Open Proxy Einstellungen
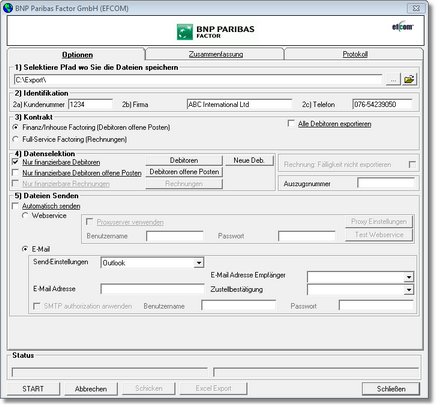The image size is (436, 406). [x=379, y=221]
